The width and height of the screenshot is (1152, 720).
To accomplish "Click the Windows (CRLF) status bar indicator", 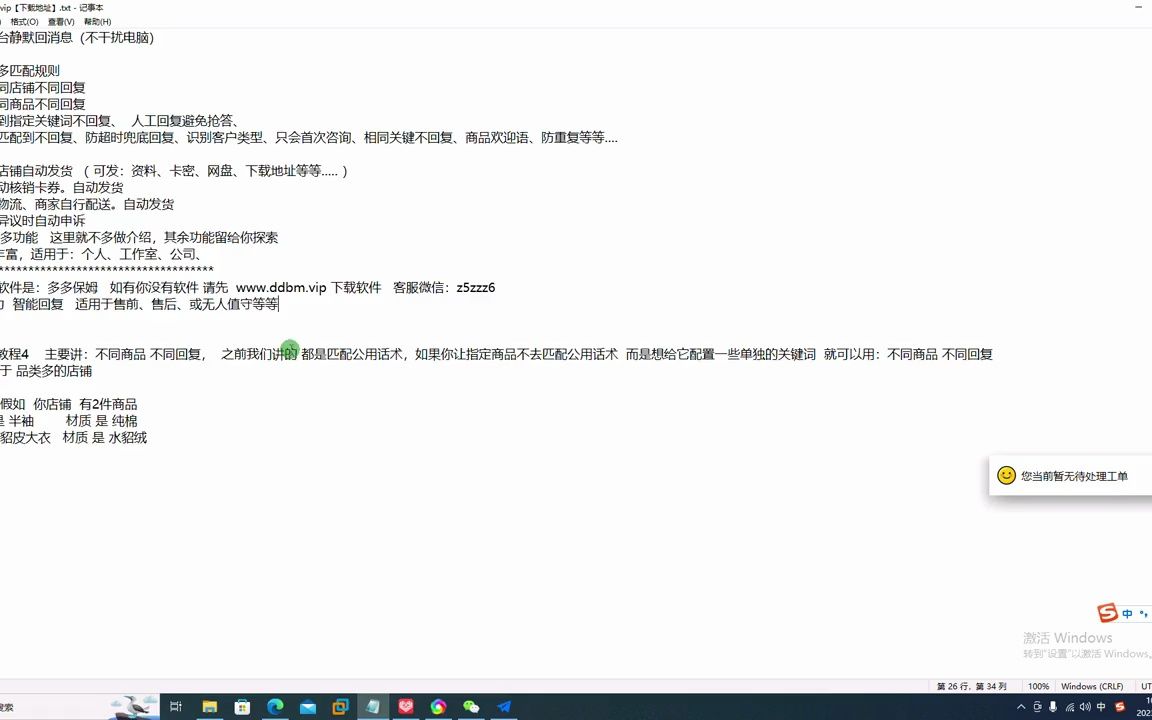I will point(1092,686).
